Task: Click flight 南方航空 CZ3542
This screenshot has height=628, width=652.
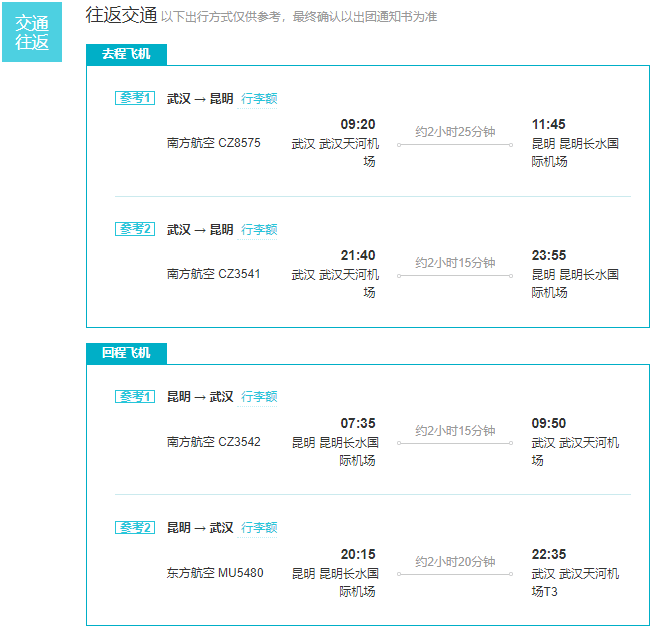Action: click(x=214, y=442)
